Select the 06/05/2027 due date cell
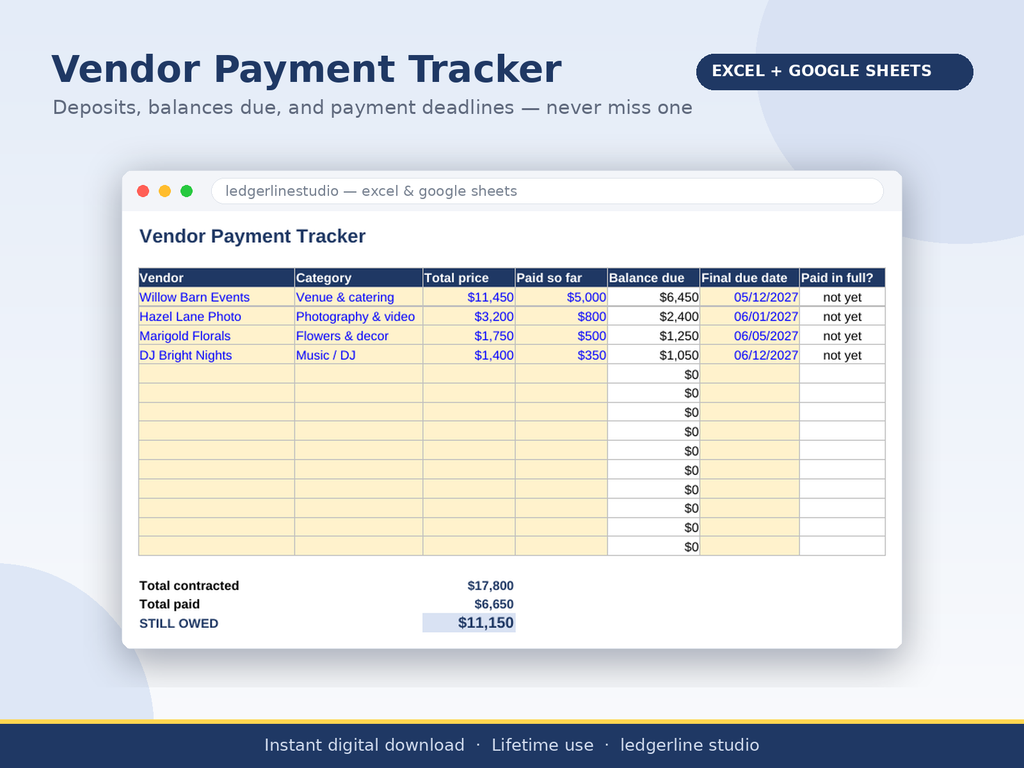This screenshot has width=1024, height=768. pos(749,336)
